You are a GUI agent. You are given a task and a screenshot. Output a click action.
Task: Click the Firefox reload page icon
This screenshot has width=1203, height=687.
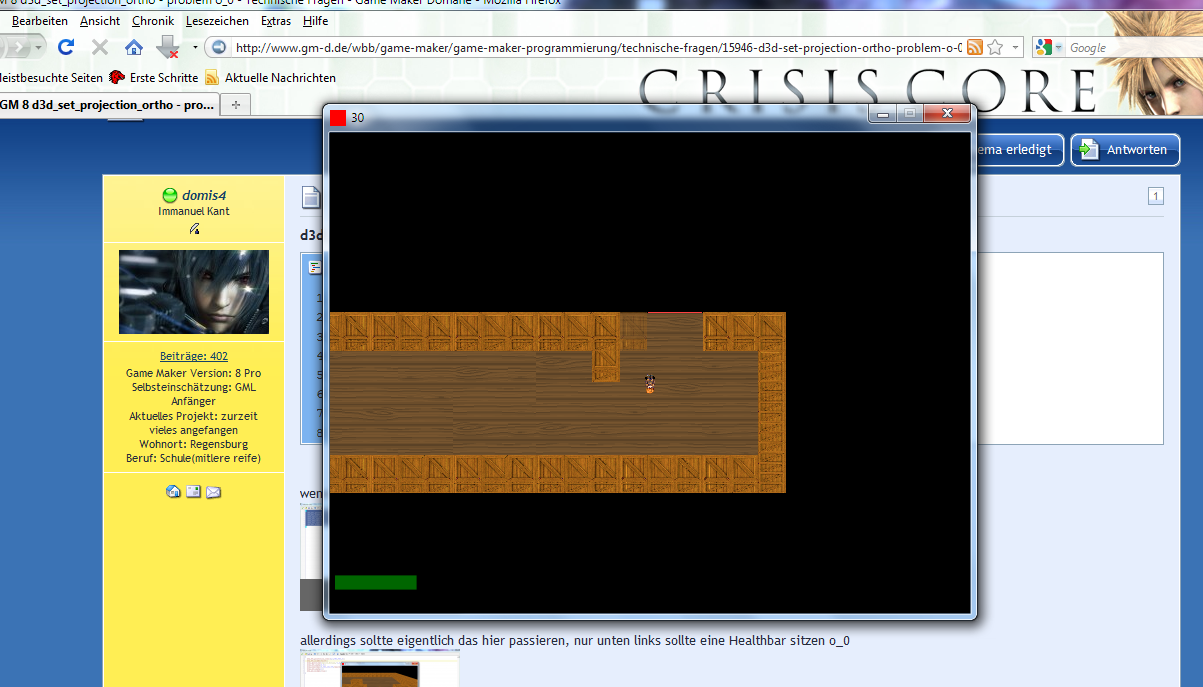(66, 47)
